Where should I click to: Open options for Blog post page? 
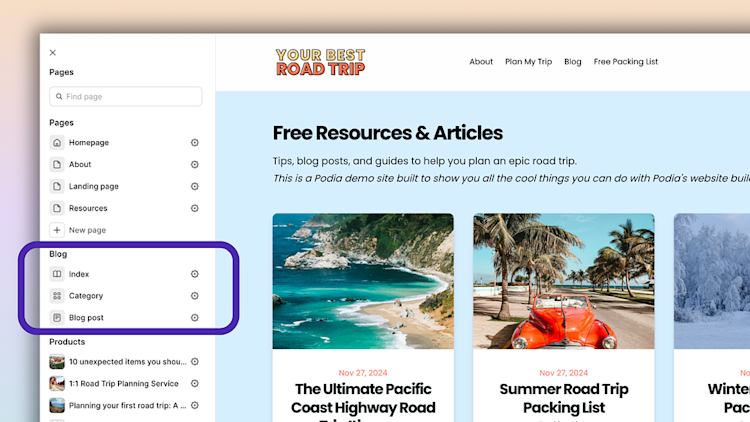click(x=195, y=318)
